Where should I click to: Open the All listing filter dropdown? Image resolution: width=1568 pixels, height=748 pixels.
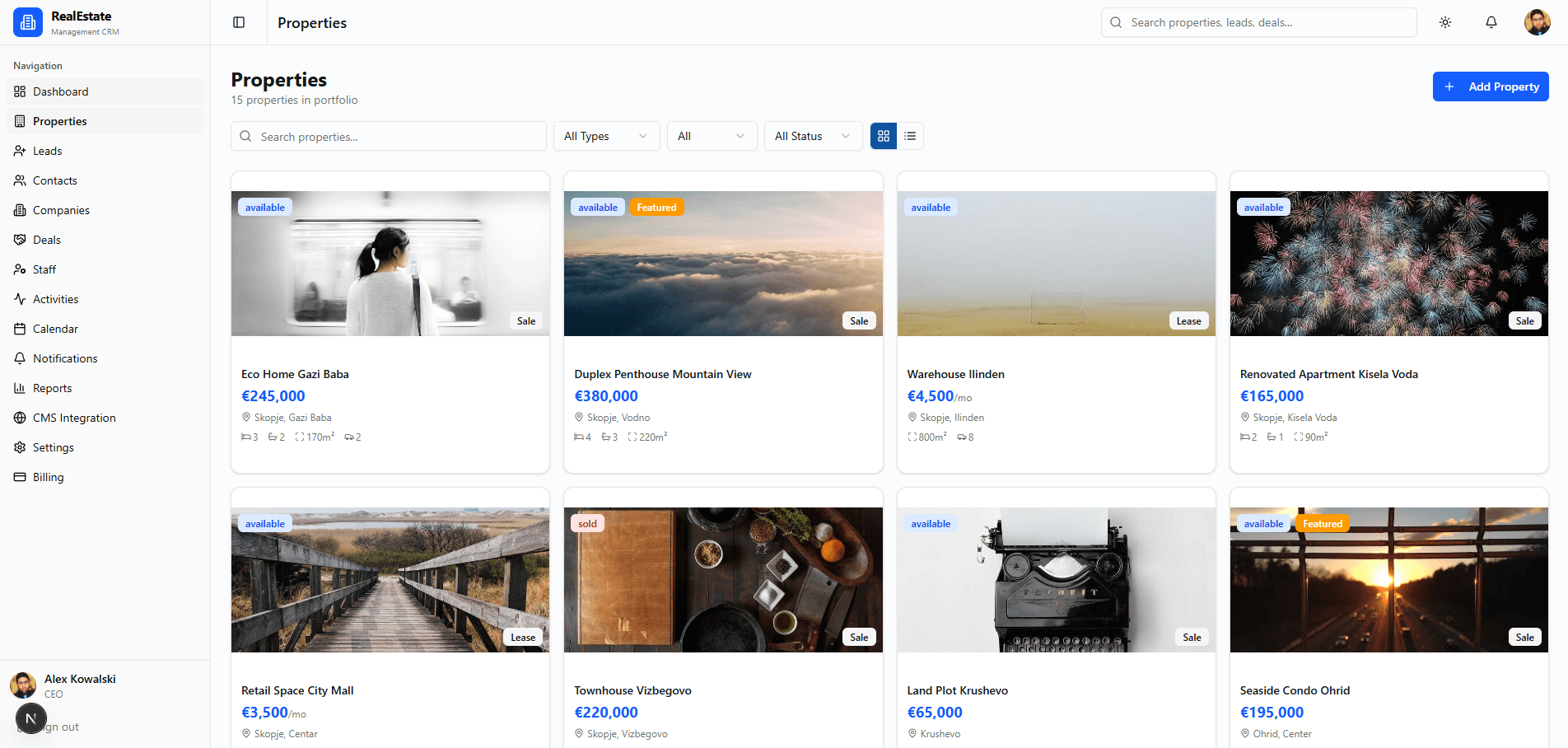[712, 136]
